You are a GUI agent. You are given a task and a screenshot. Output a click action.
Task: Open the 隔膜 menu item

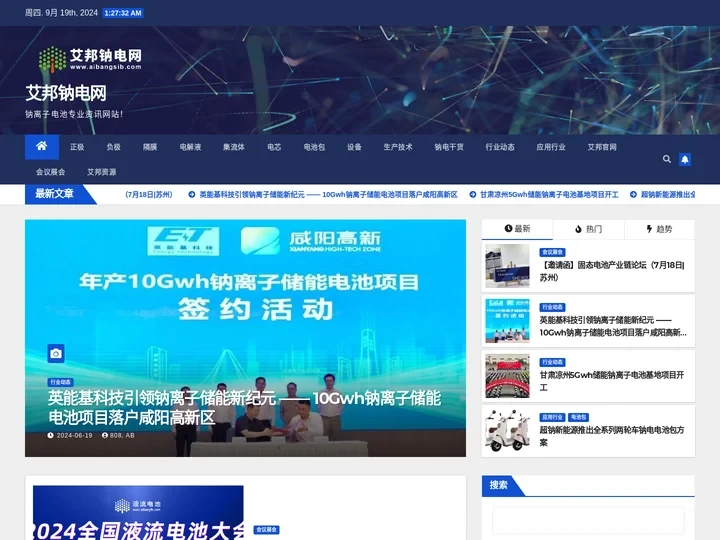150,147
